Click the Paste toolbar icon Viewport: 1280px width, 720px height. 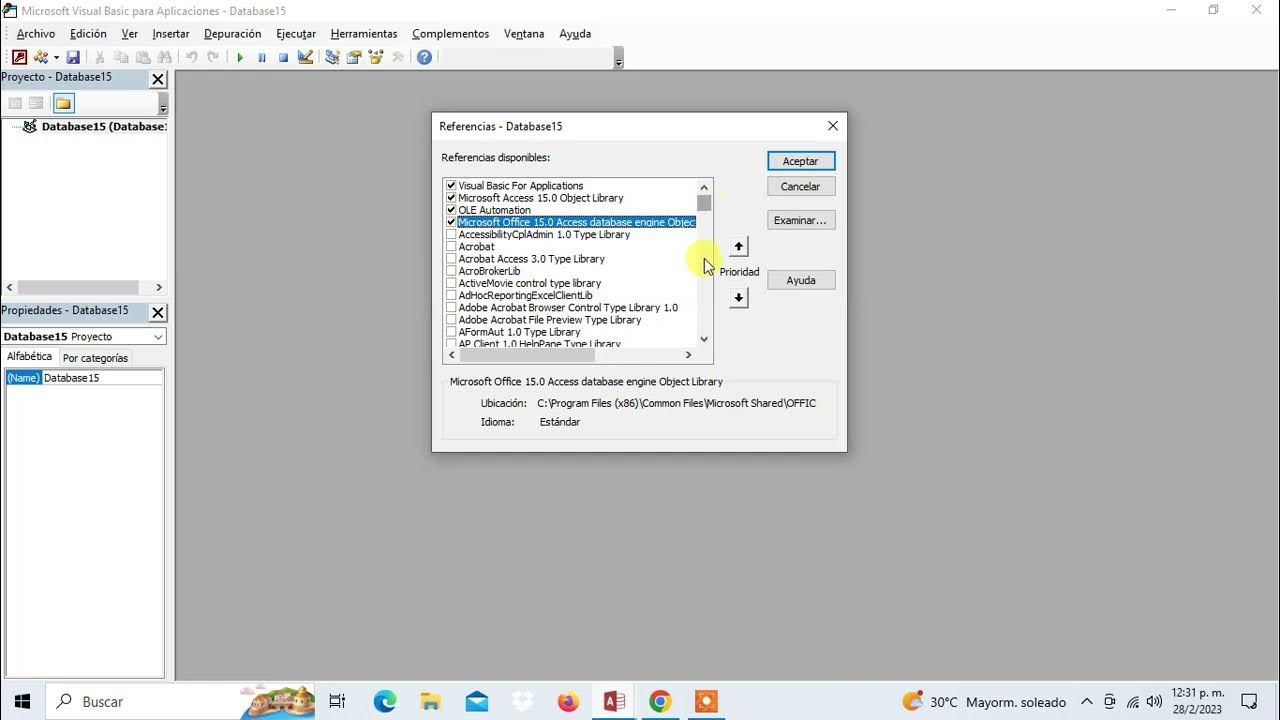[143, 58]
